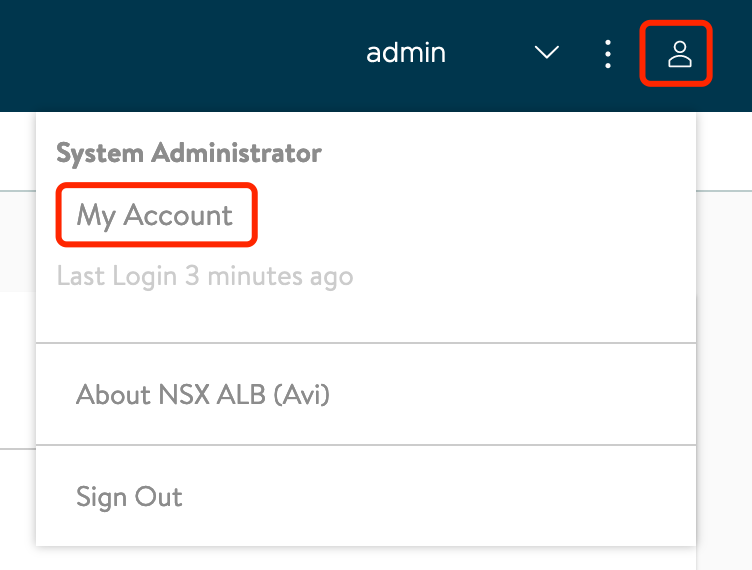
Task: Select the admin tenant label
Action: (406, 53)
